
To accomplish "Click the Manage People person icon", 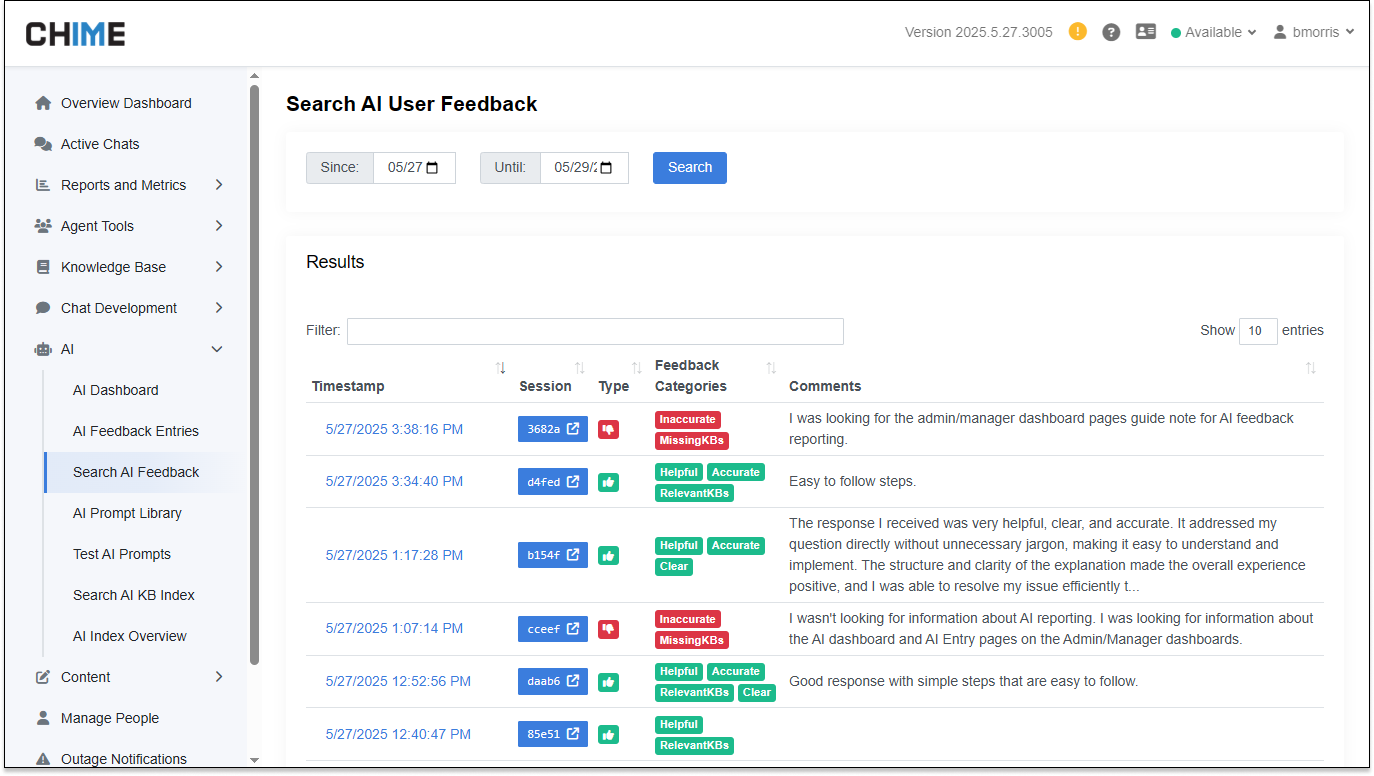I will pyautogui.click(x=43, y=718).
